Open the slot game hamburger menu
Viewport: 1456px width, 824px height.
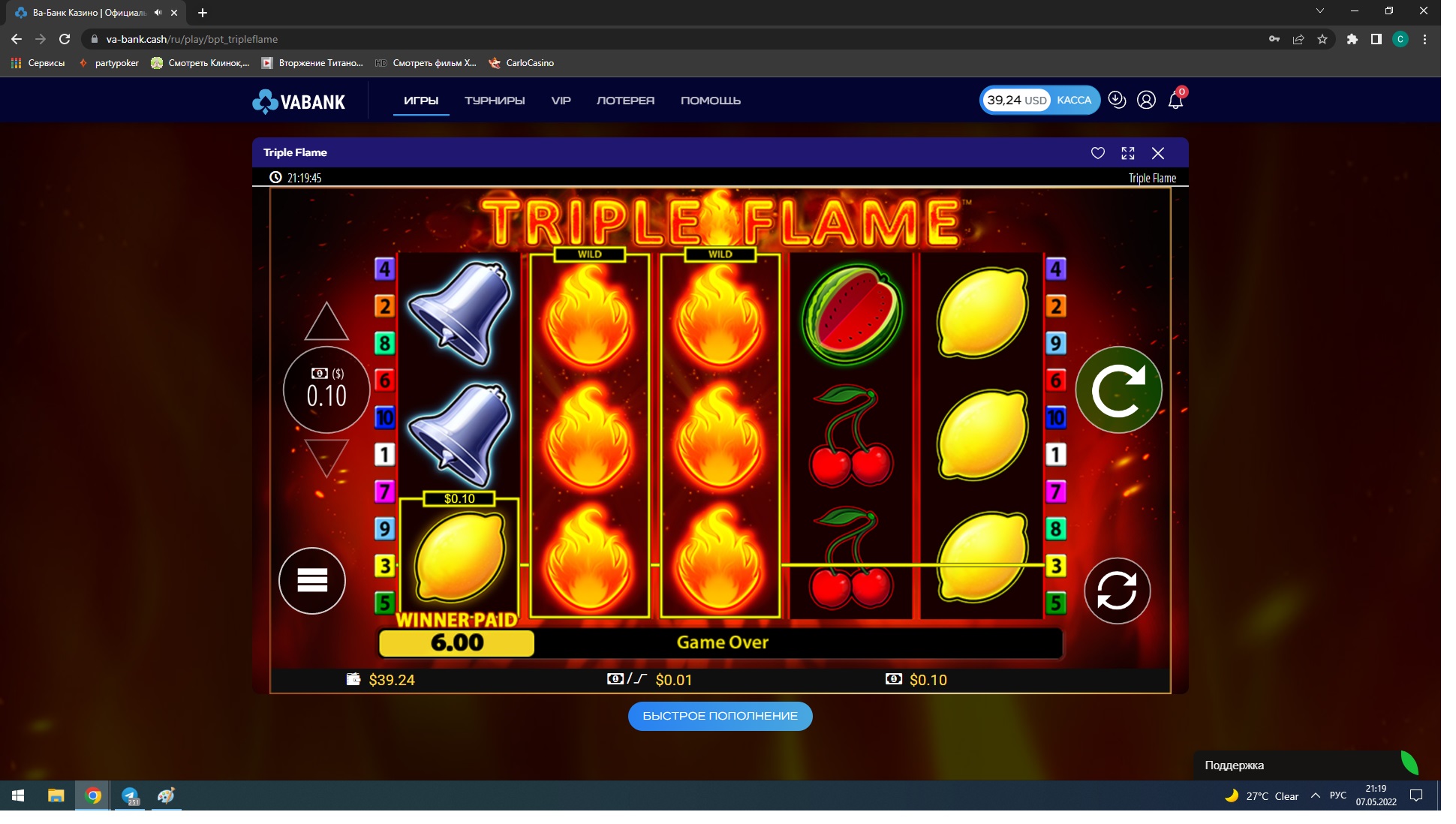[x=312, y=581]
